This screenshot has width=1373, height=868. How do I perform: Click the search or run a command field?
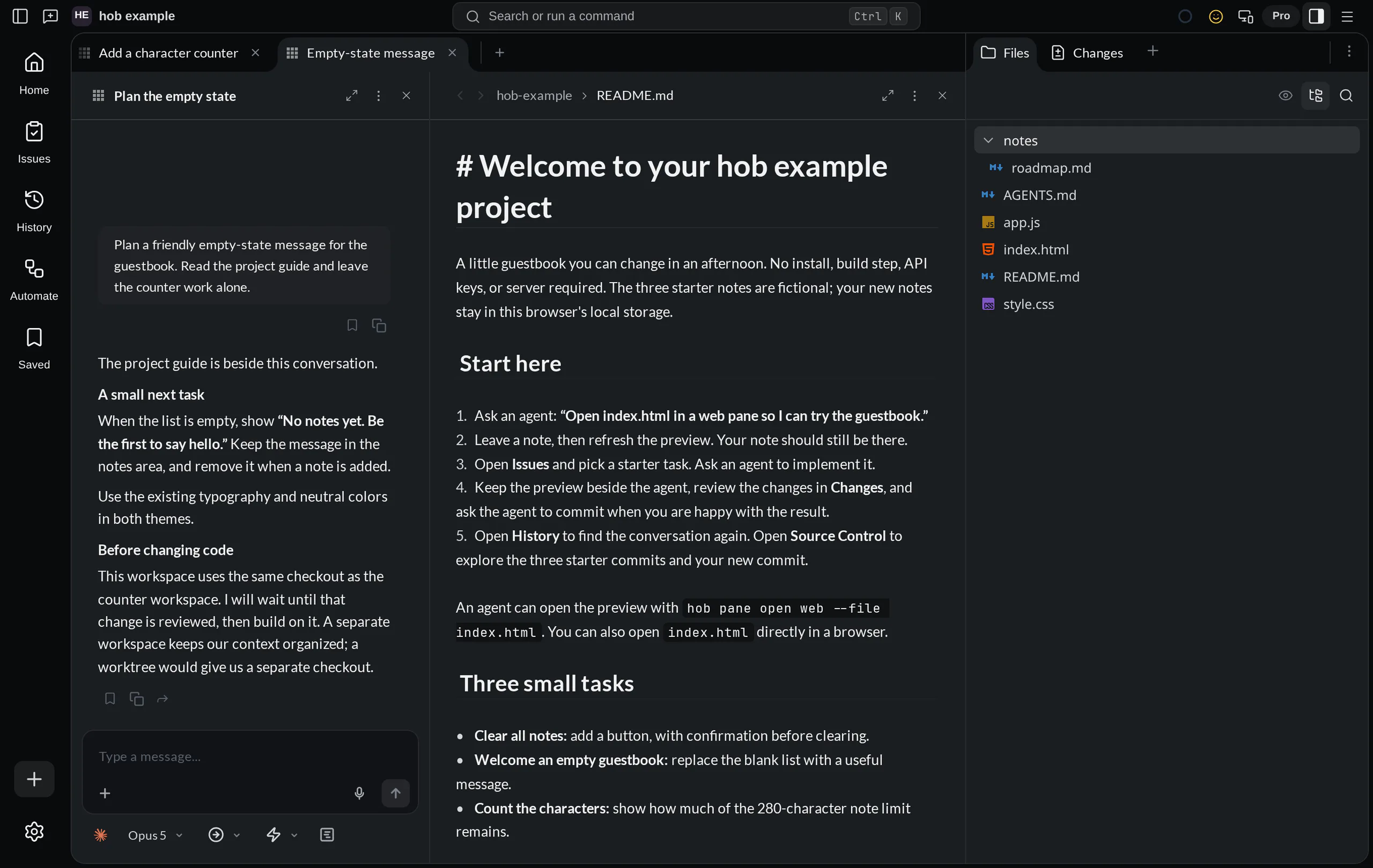tap(686, 16)
